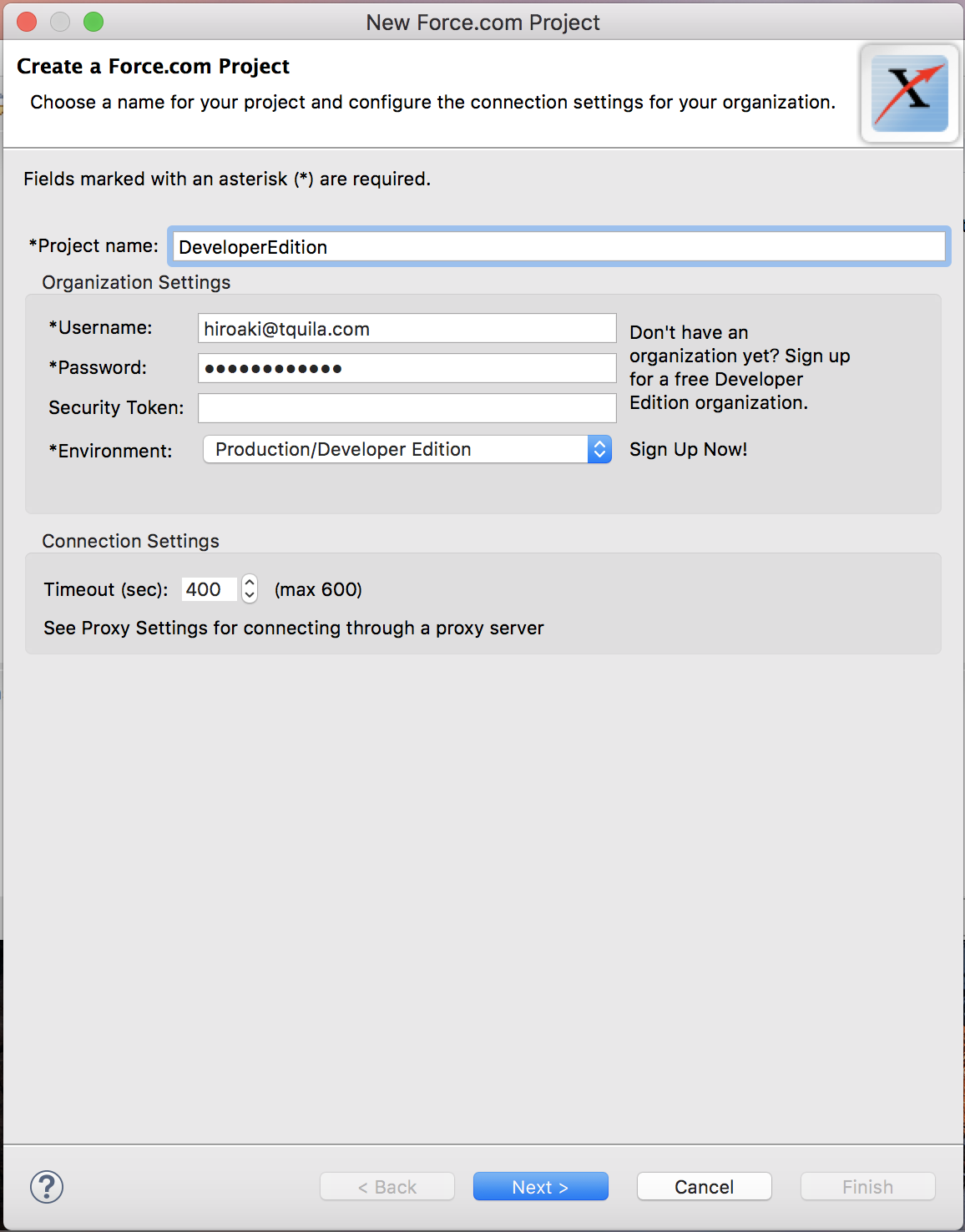Click the Project name field containing DeveloperEdition
Image resolution: width=965 pixels, height=1232 pixels.
tap(559, 247)
